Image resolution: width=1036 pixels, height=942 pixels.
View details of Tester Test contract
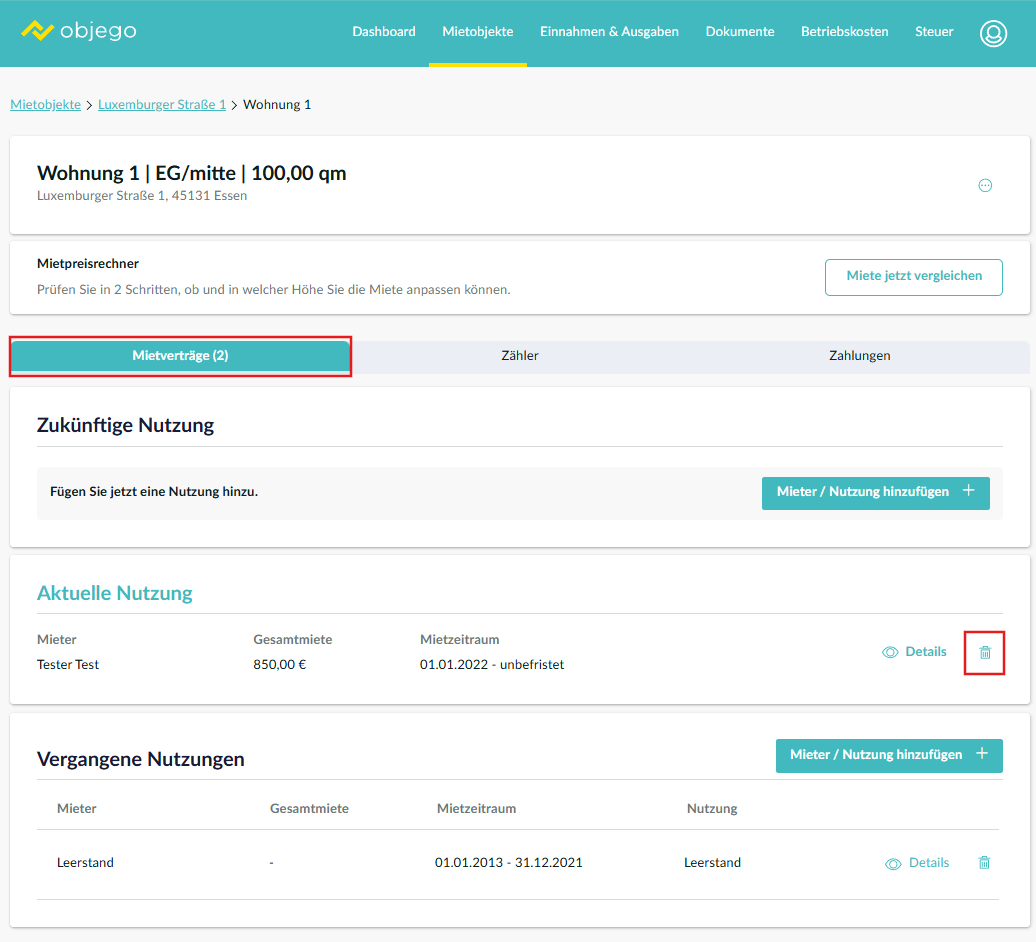tap(914, 652)
